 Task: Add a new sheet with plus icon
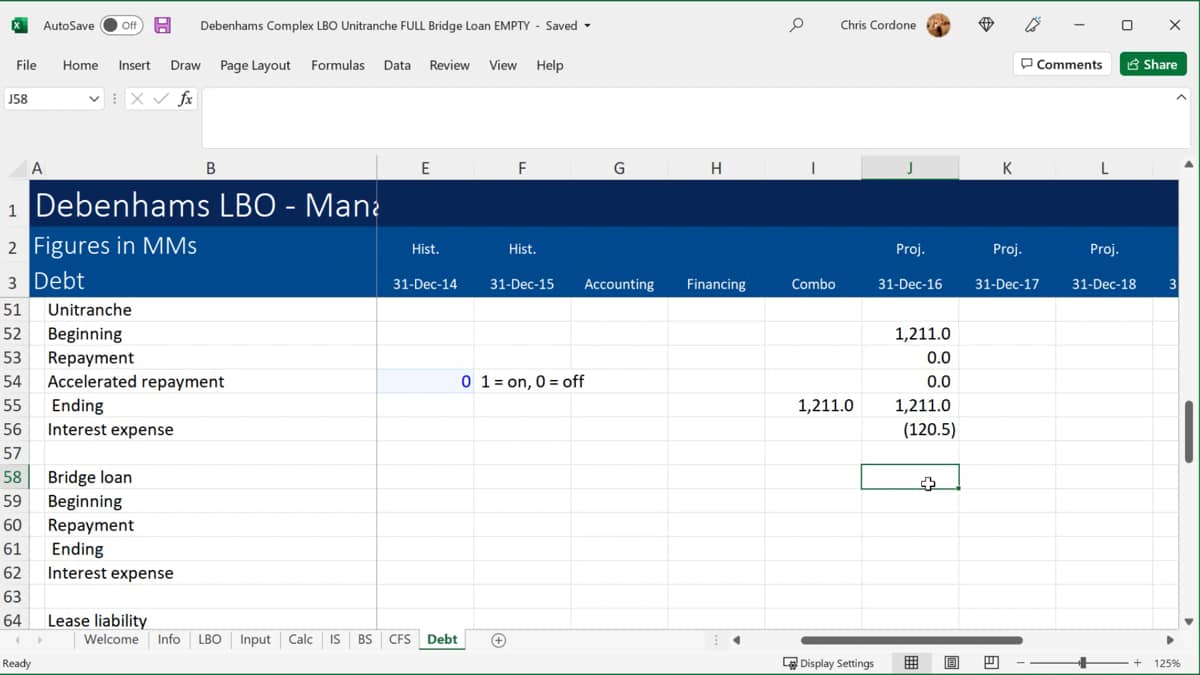(x=498, y=640)
